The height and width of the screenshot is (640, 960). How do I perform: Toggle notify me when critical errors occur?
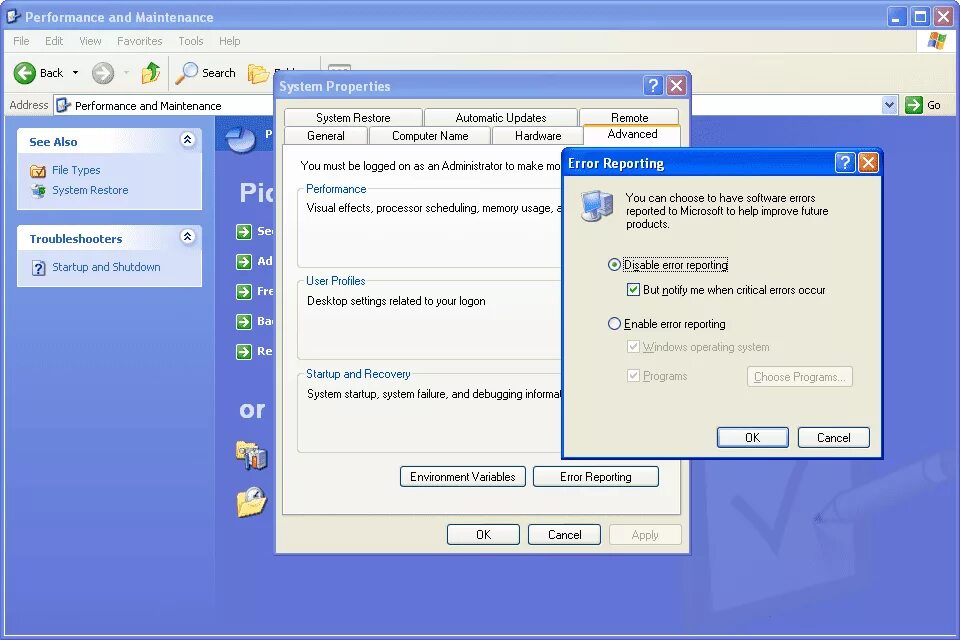click(634, 290)
